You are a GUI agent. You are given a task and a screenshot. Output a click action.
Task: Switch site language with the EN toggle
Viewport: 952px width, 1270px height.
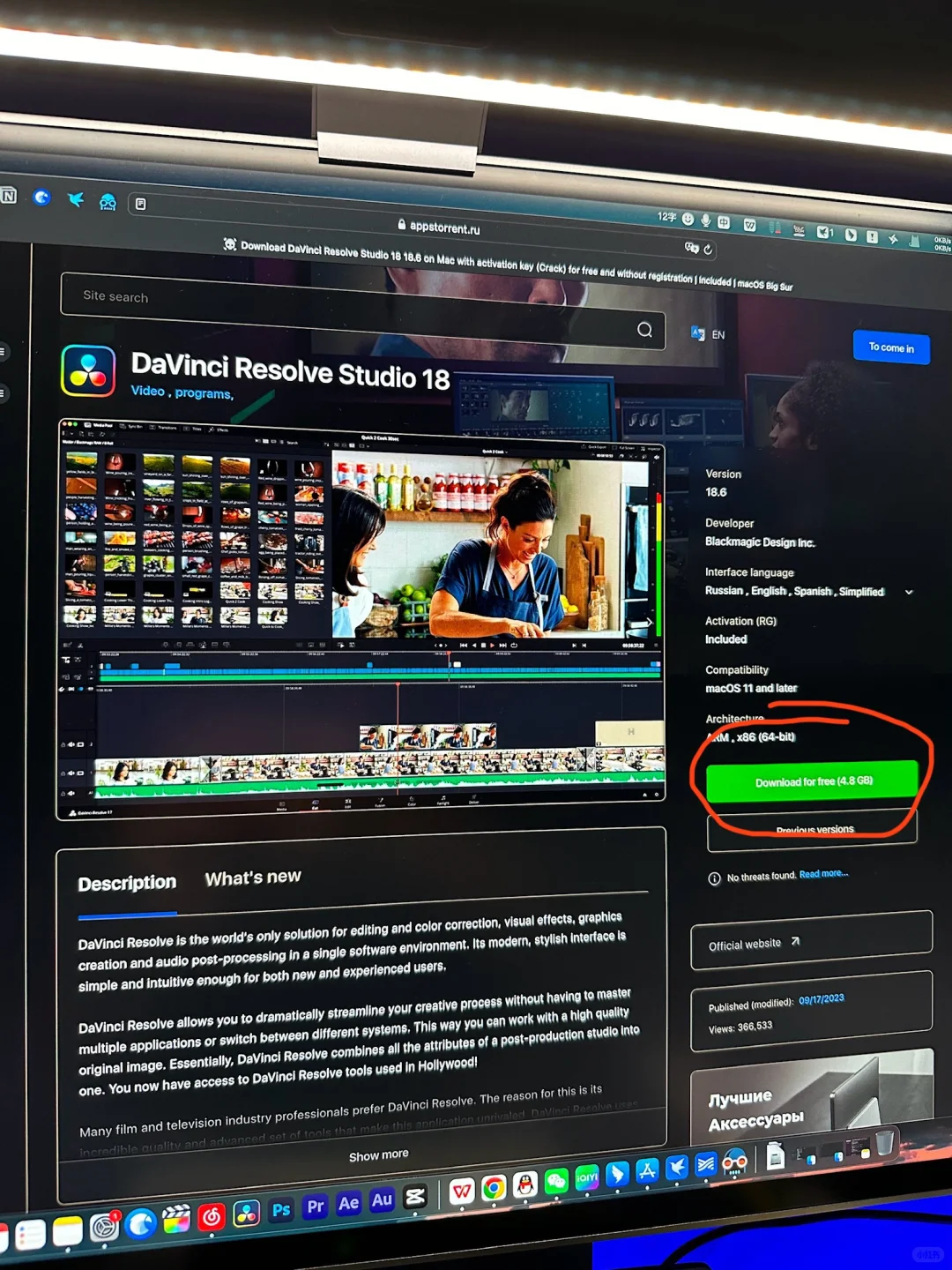pos(709,334)
